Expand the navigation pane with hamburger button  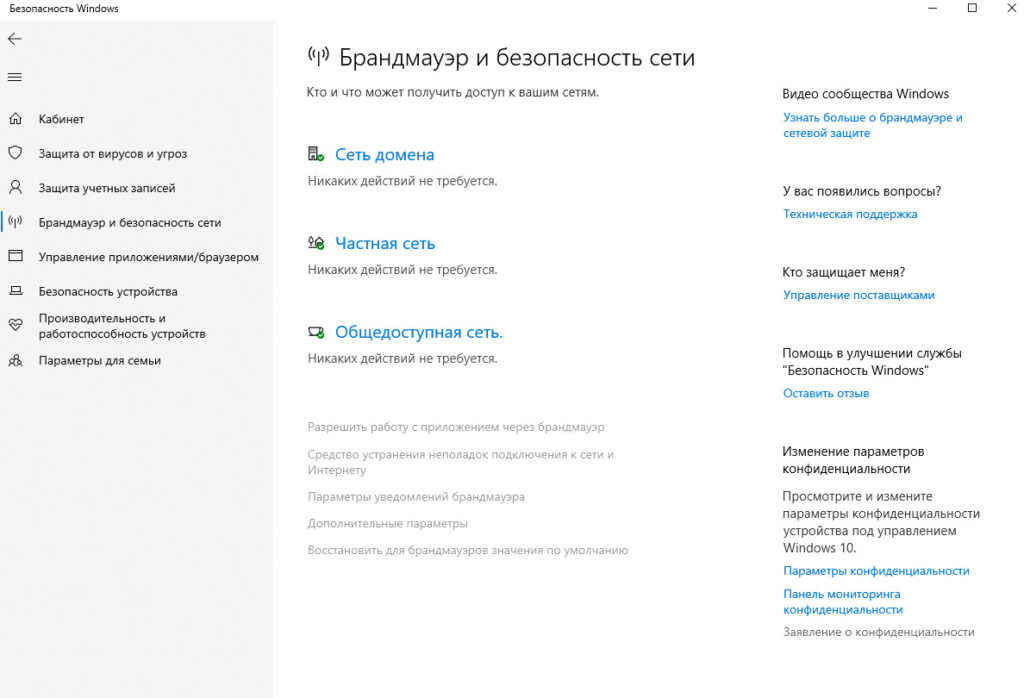[15, 76]
